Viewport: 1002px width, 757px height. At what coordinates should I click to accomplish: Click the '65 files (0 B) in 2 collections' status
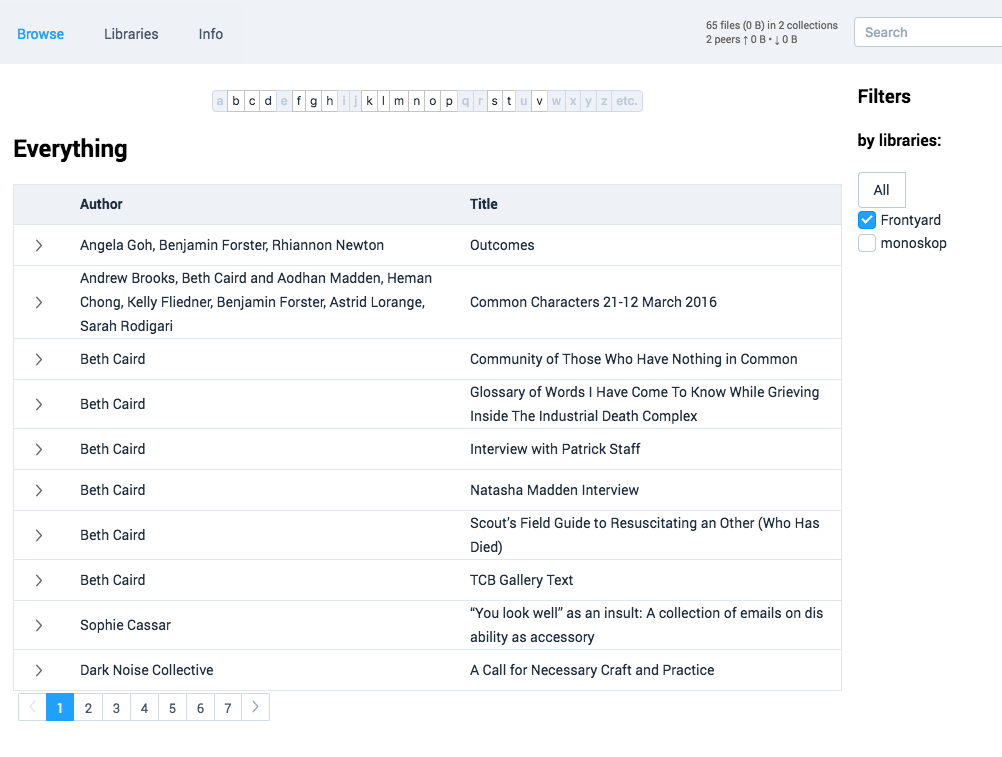[771, 26]
